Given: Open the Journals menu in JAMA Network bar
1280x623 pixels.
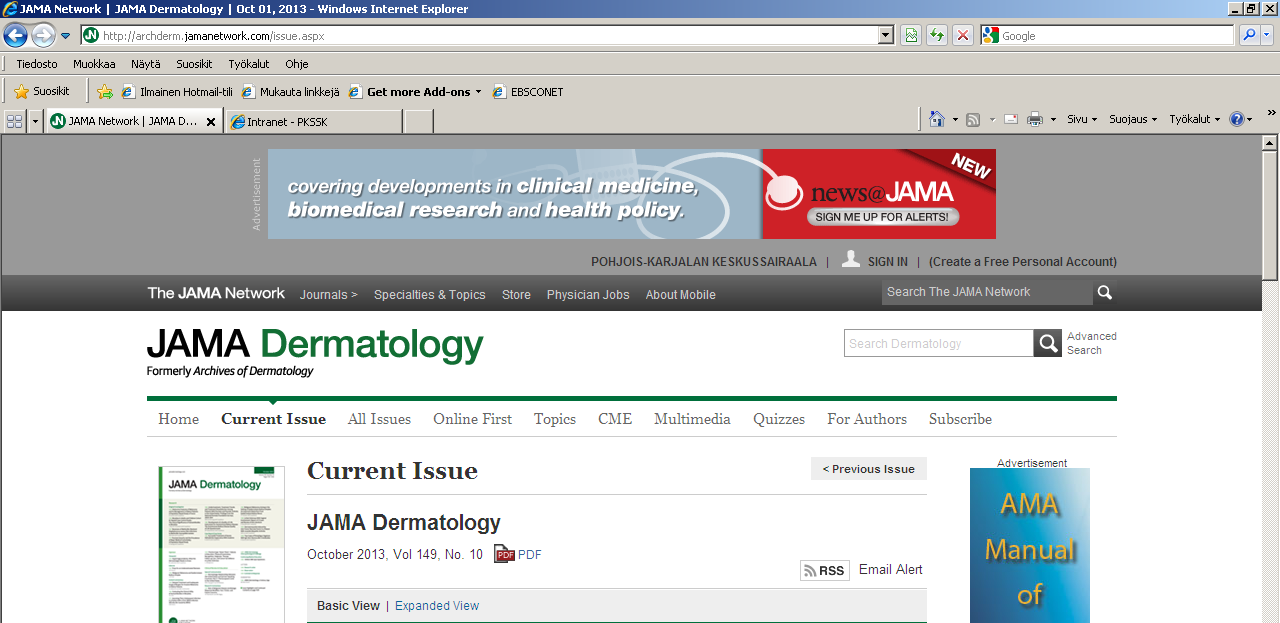Looking at the screenshot, I should pyautogui.click(x=329, y=295).
